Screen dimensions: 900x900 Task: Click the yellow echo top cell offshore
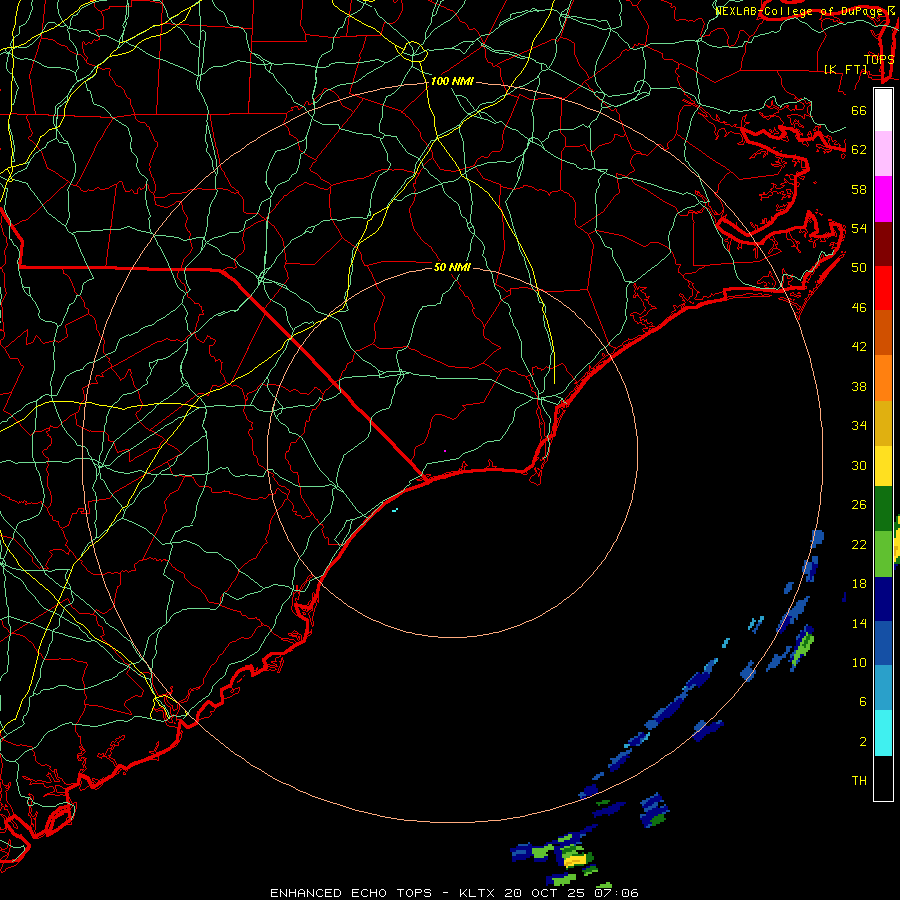(575, 860)
